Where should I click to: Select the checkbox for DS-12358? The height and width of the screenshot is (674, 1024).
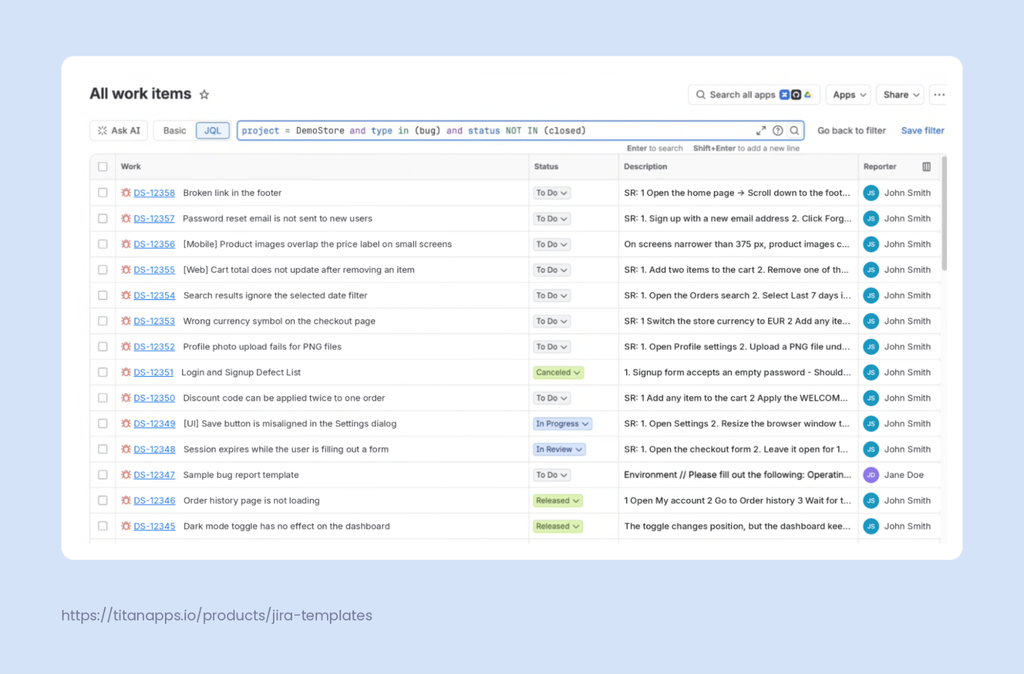pyautogui.click(x=103, y=193)
